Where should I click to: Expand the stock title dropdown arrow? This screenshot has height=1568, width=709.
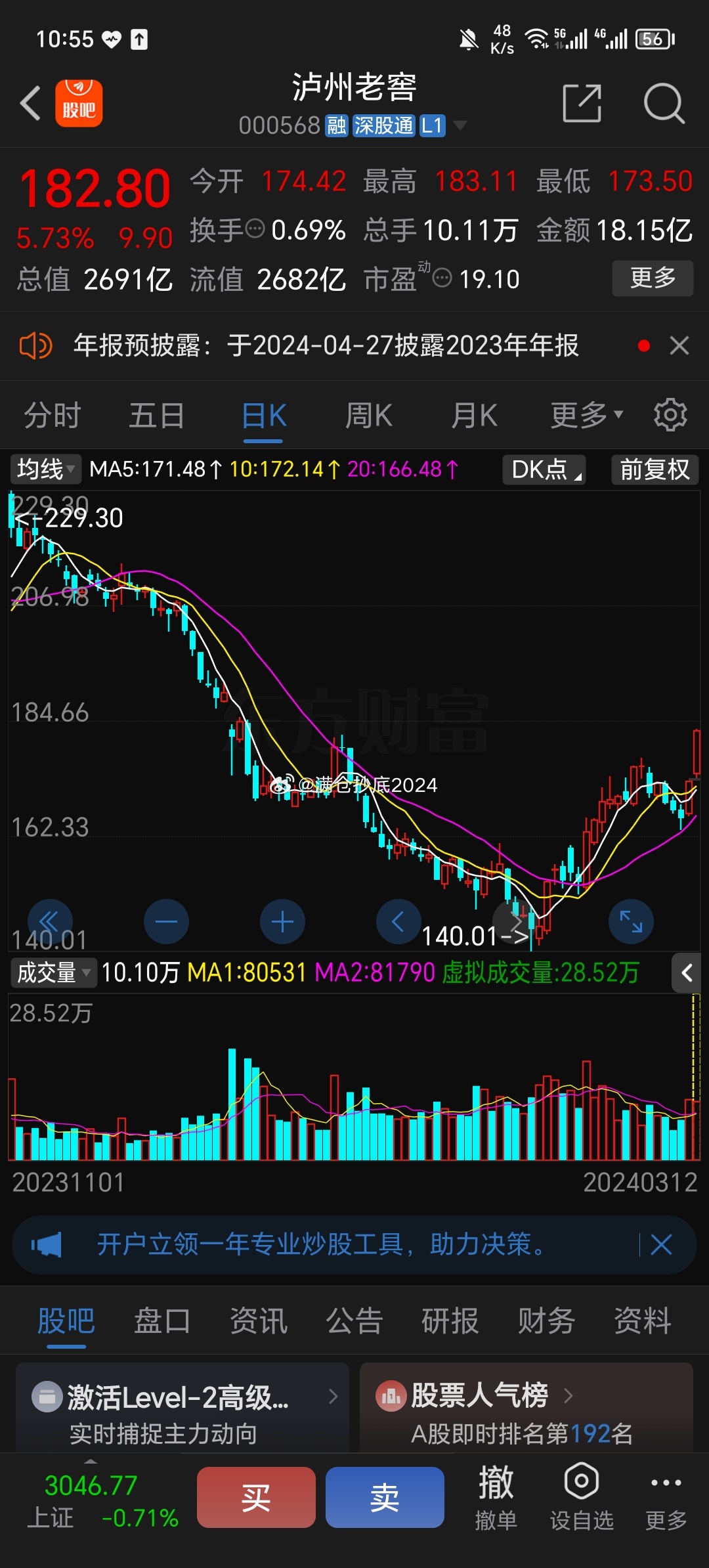460,125
